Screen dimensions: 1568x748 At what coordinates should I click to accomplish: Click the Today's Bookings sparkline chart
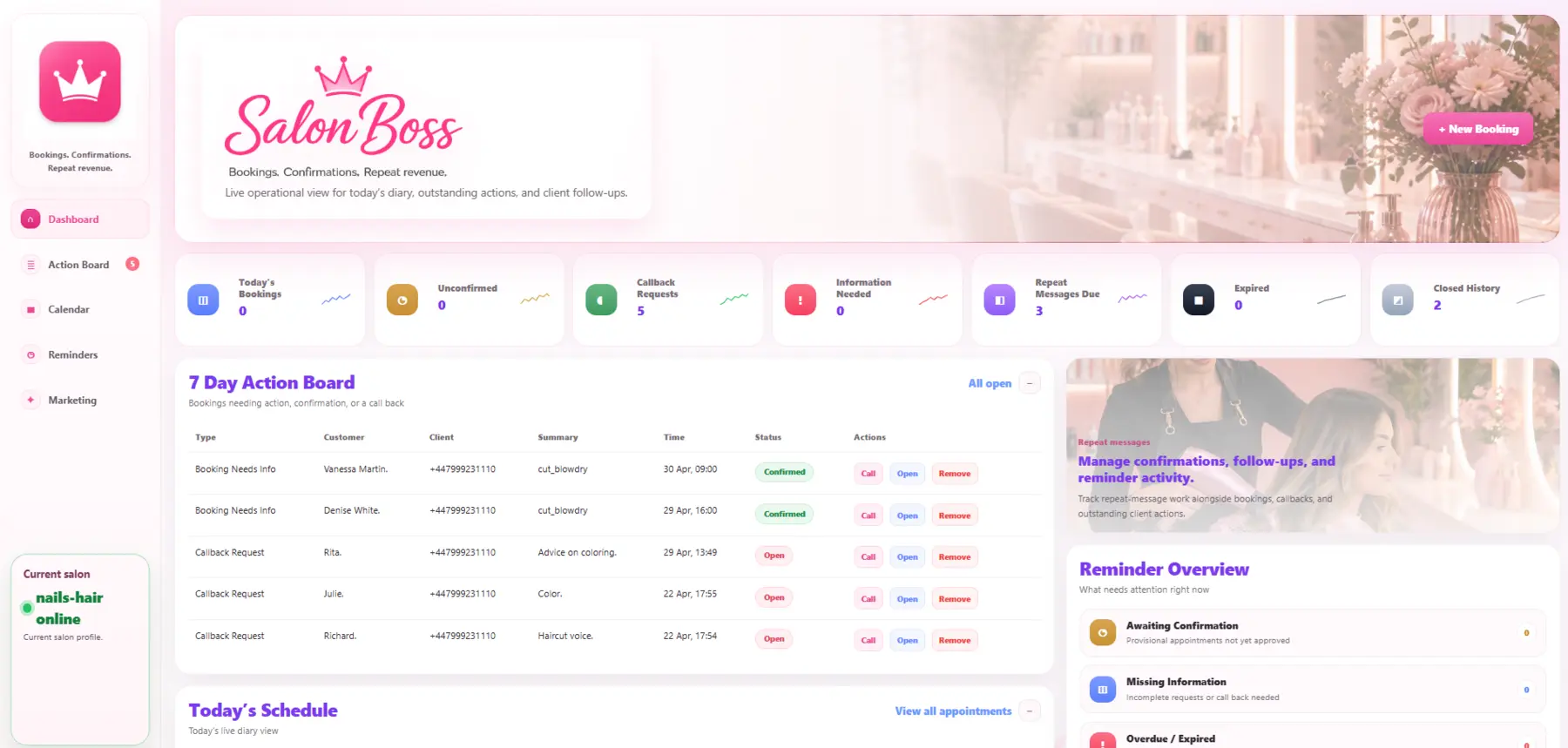(x=336, y=299)
